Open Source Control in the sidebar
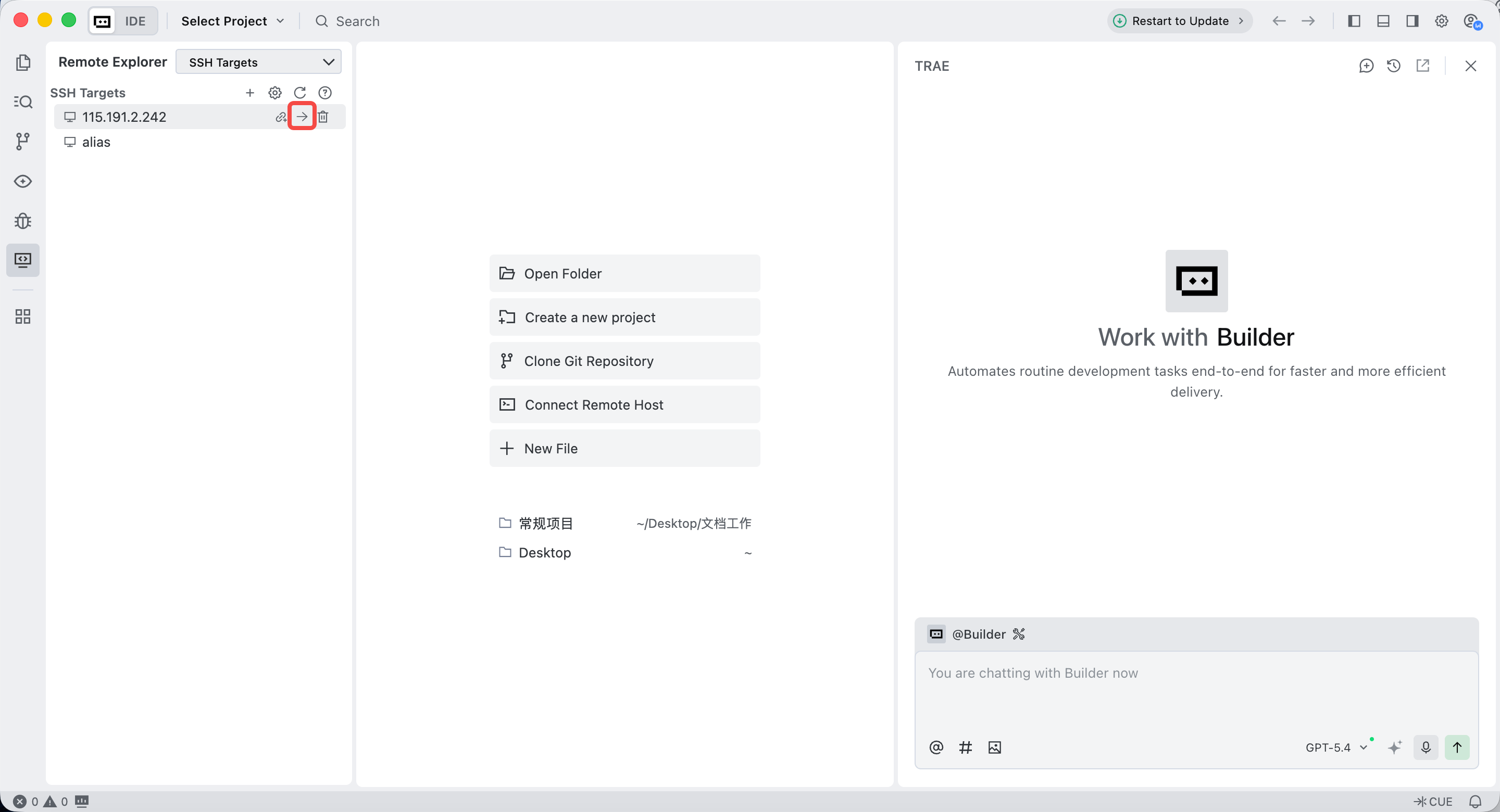The image size is (1500, 812). coord(23,142)
